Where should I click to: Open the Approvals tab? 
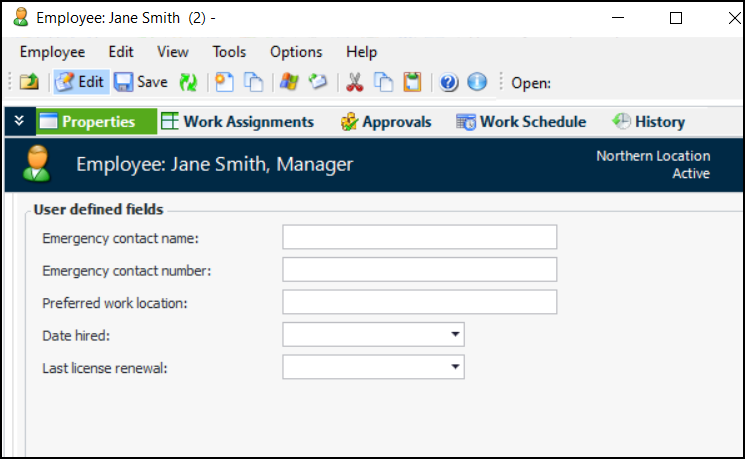click(386, 122)
